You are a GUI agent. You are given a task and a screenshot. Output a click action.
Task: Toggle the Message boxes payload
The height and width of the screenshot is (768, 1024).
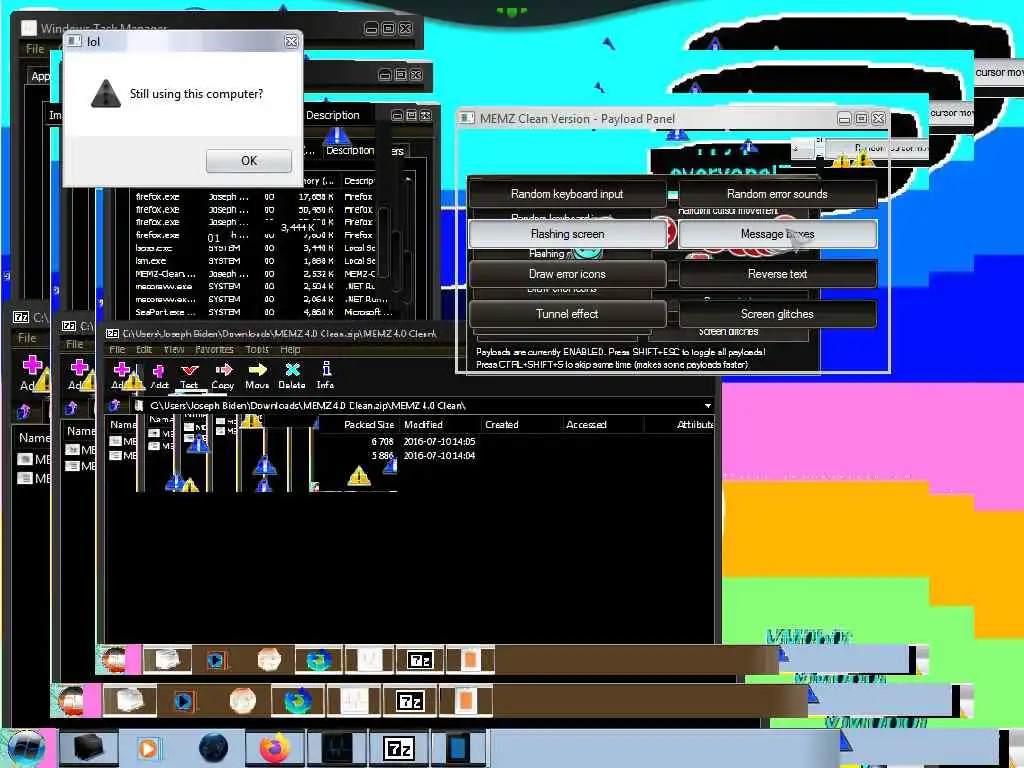(x=777, y=234)
